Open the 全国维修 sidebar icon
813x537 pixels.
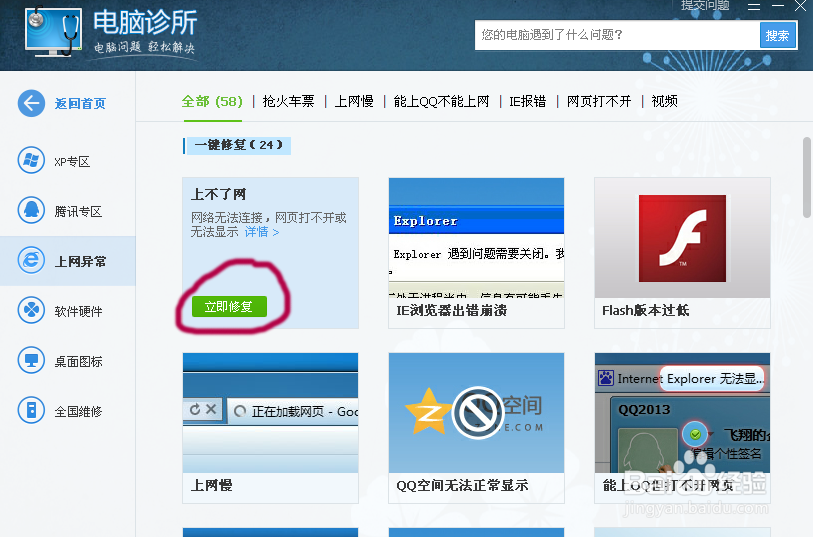(31, 410)
